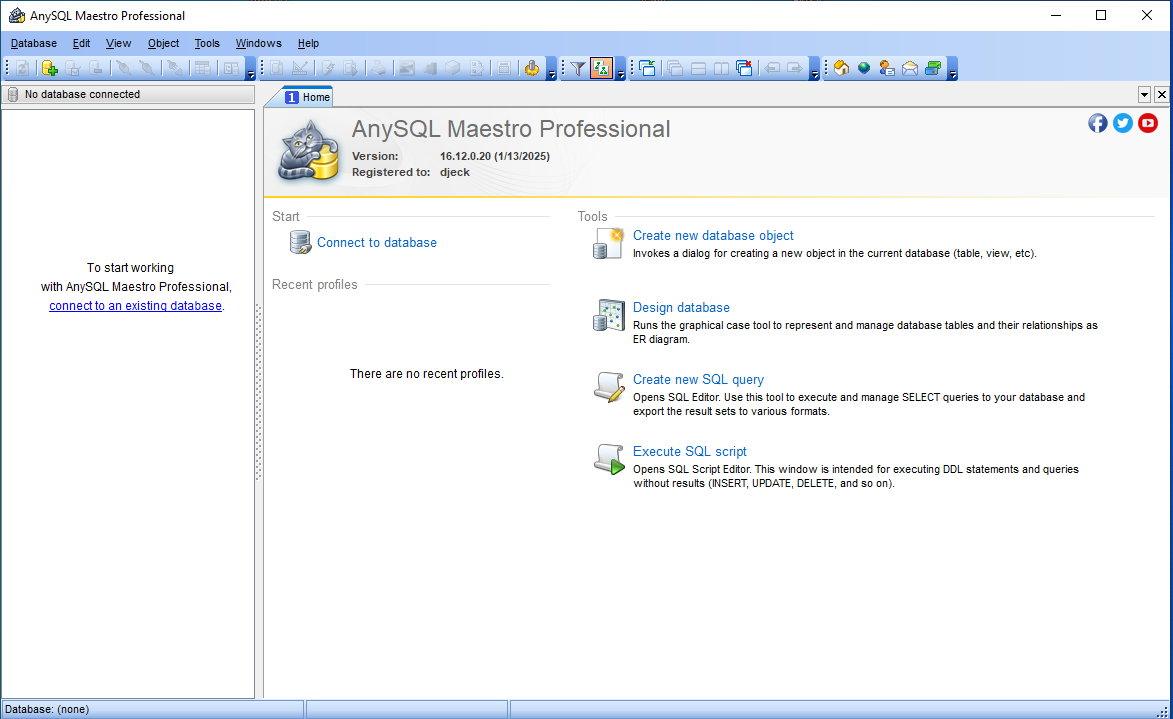Click the ER diagram icon beside Design database
Image resolution: width=1173 pixels, height=719 pixels.
point(608,315)
